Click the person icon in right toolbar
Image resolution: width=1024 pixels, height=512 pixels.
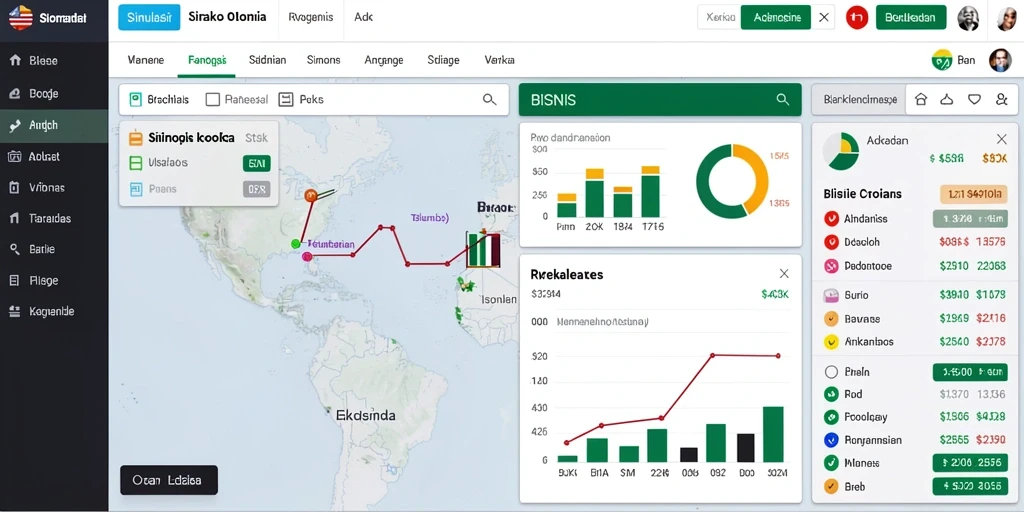point(1002,99)
